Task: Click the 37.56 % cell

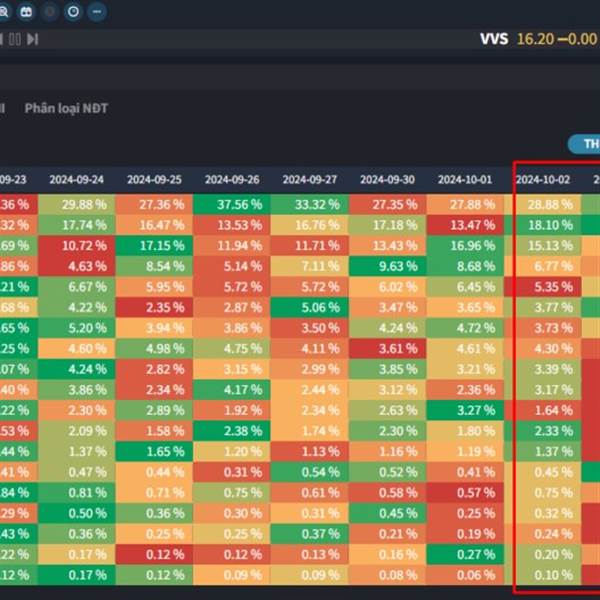Action: click(232, 204)
